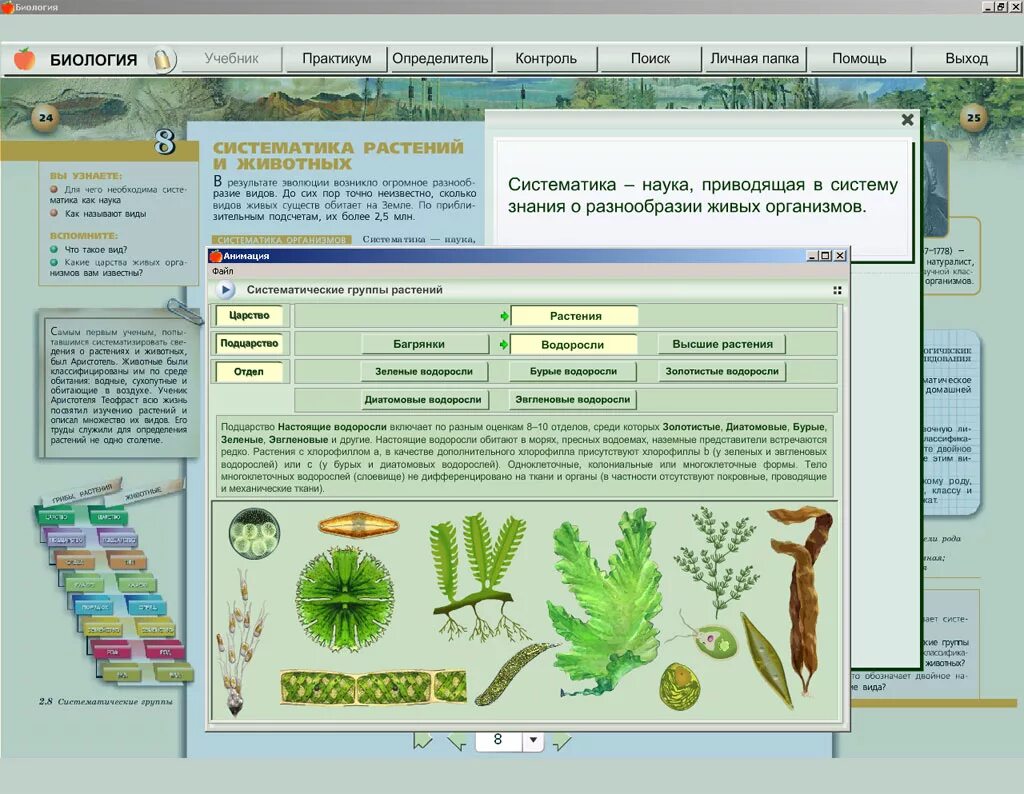This screenshot has height=794, width=1024.
Task: Click the spindle-shaped diatom image
Action: (359, 525)
